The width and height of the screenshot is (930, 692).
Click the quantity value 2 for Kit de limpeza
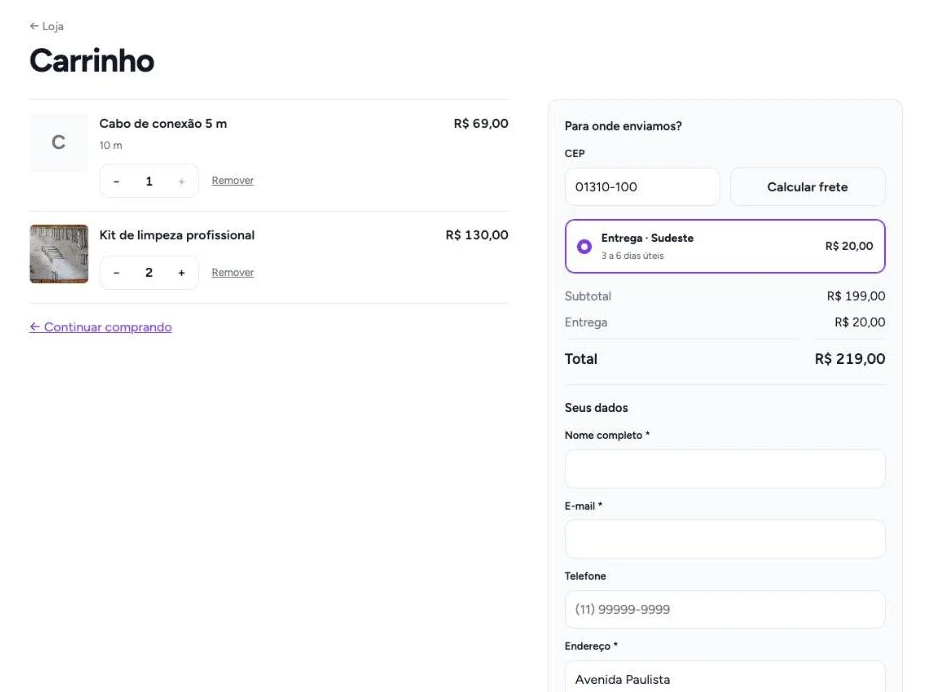(149, 273)
